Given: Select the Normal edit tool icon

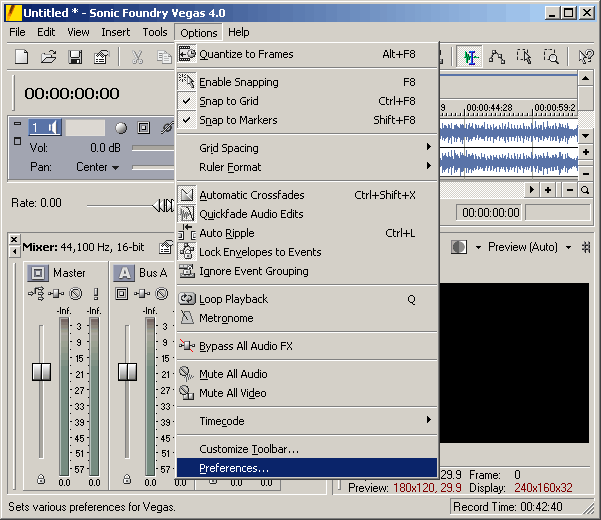Looking at the screenshot, I should tap(470, 57).
